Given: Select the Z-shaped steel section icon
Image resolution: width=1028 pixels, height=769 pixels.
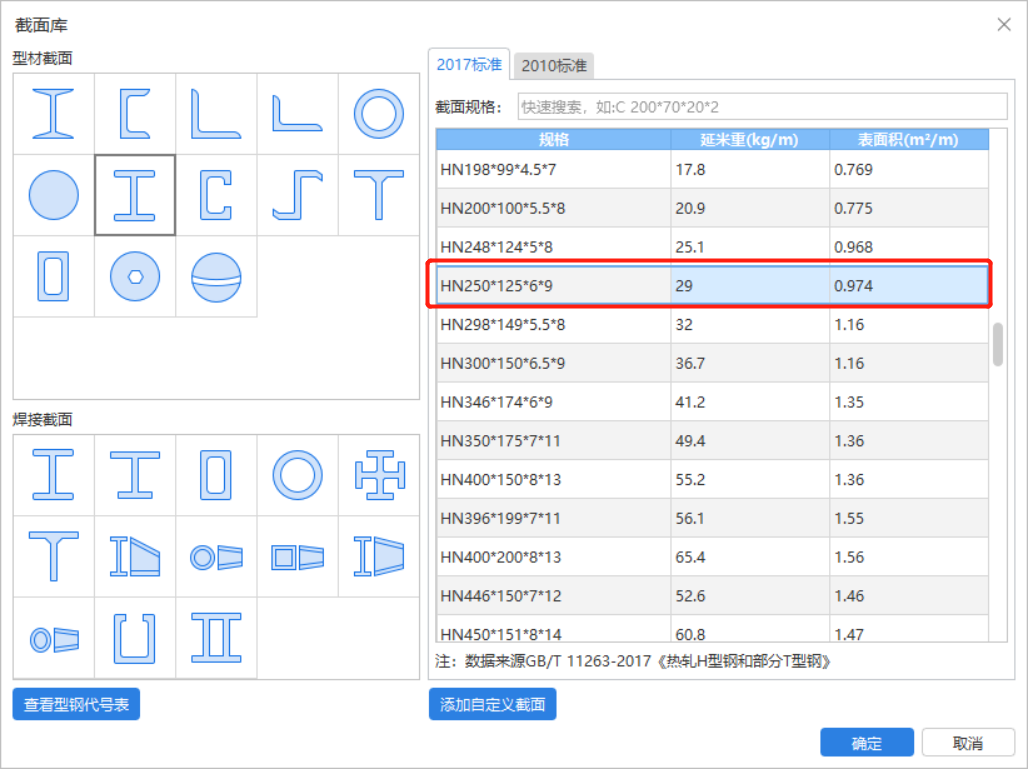Looking at the screenshot, I should click(297, 195).
